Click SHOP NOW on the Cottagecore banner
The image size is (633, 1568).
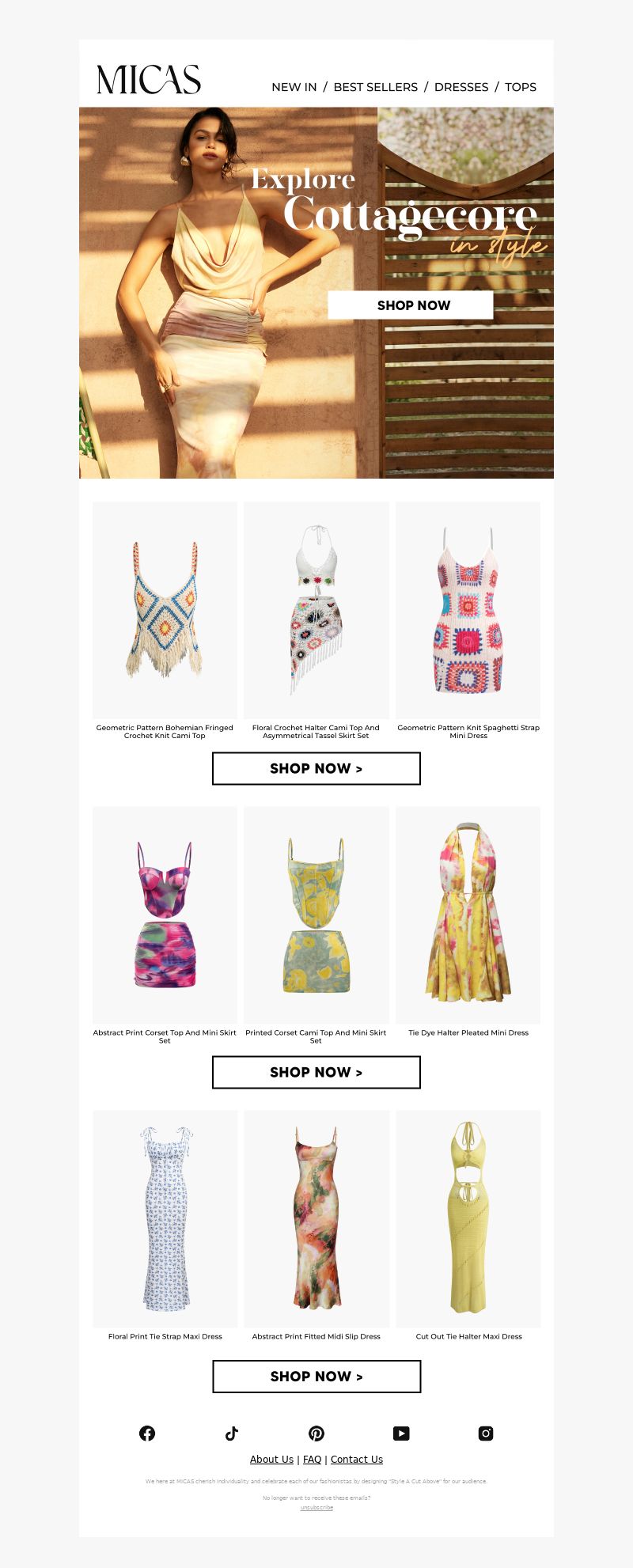pyautogui.click(x=411, y=305)
